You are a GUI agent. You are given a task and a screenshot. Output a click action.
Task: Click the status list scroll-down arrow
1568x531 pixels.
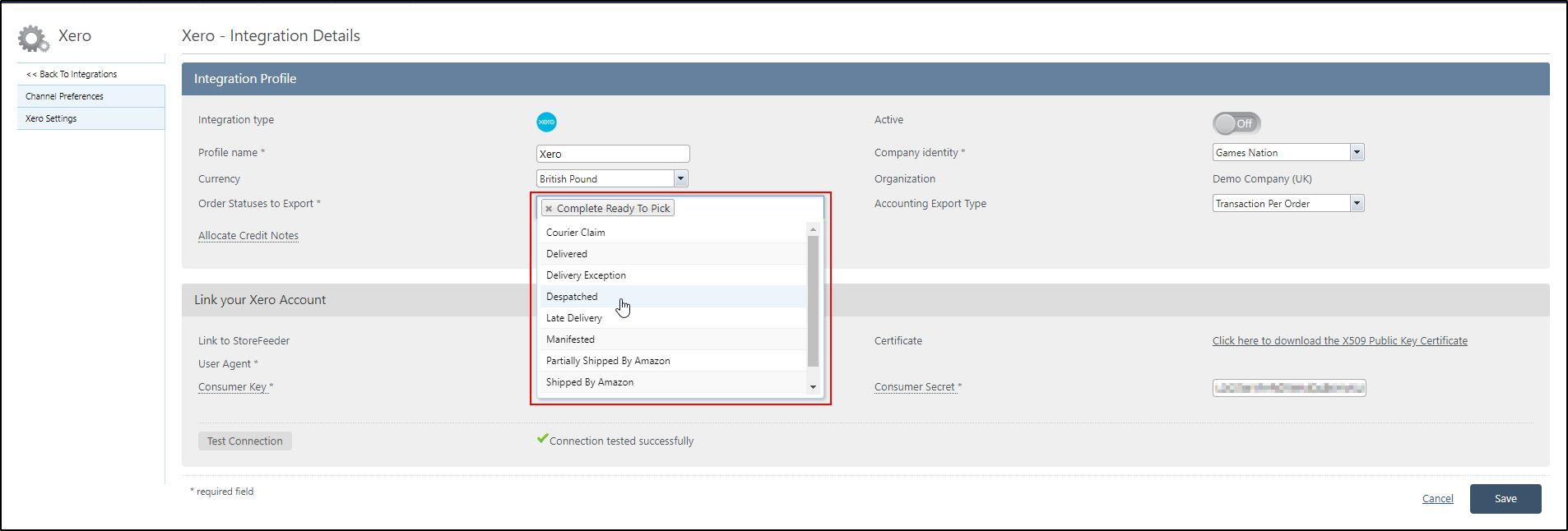tap(813, 387)
